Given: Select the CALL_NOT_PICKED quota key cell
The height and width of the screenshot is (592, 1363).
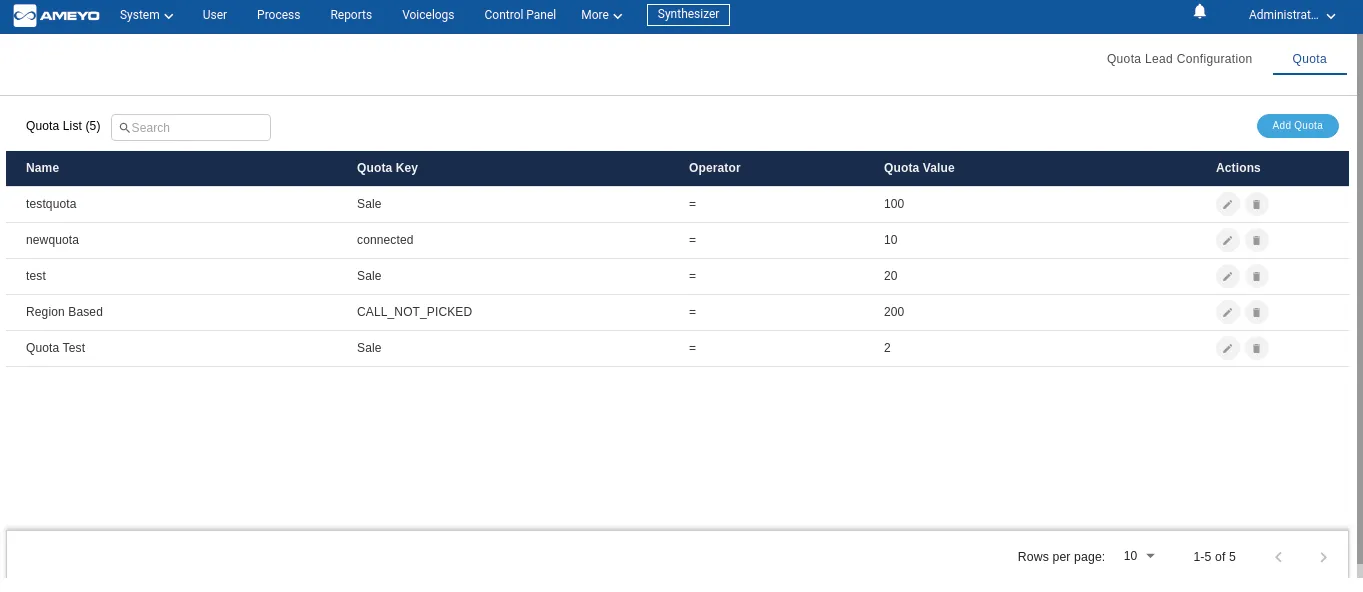Looking at the screenshot, I should point(414,312).
